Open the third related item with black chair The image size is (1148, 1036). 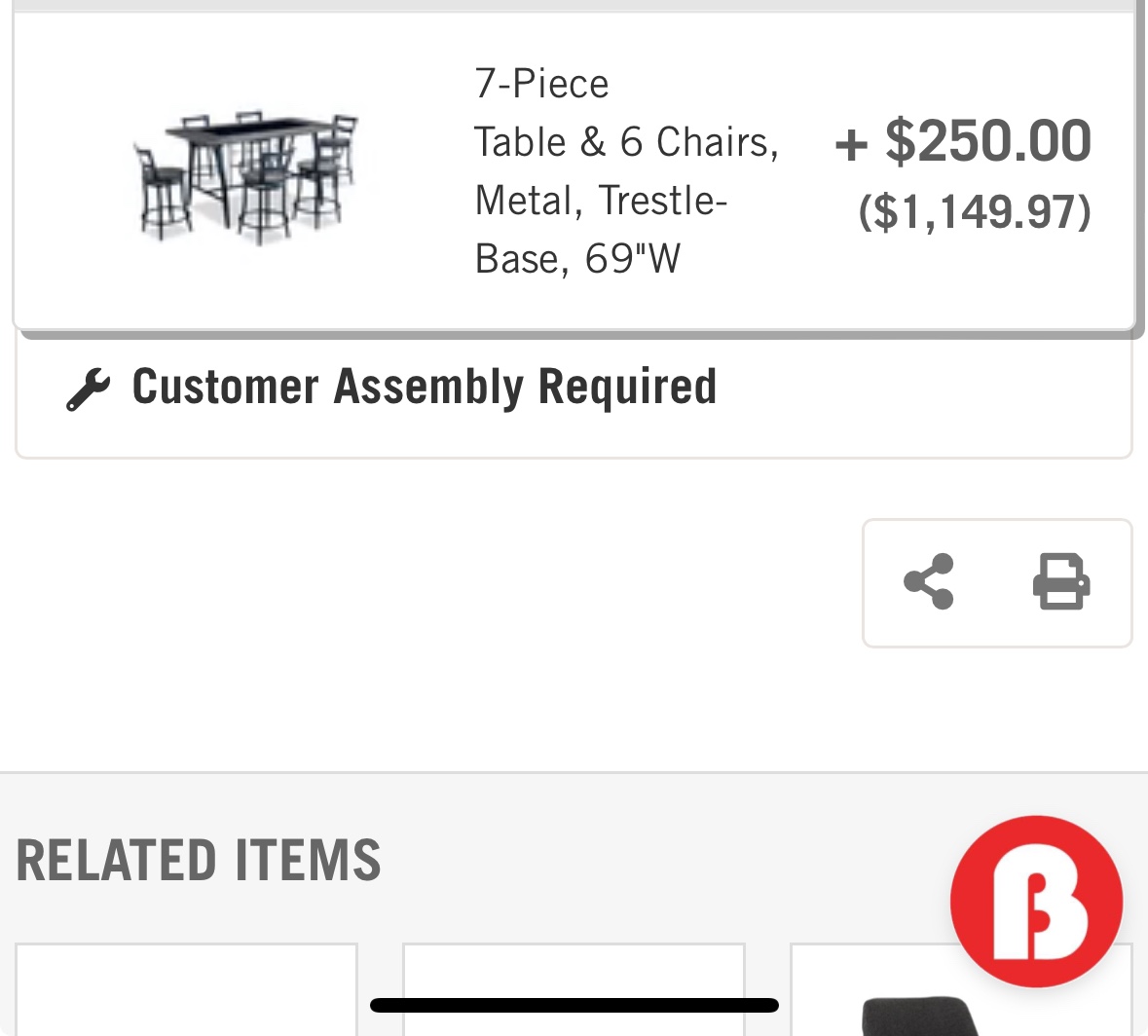pos(876,993)
